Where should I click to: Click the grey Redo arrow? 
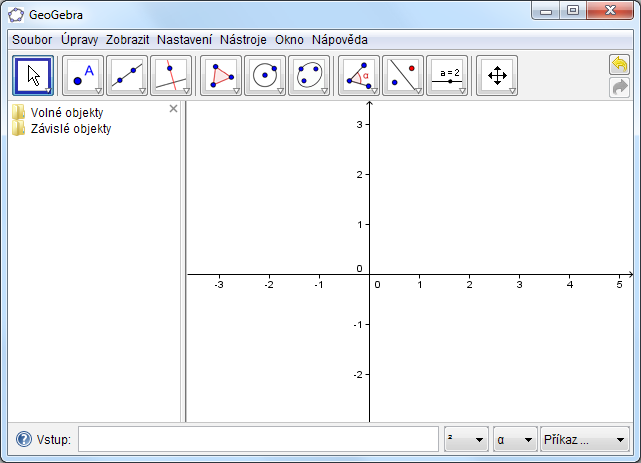coord(619,87)
